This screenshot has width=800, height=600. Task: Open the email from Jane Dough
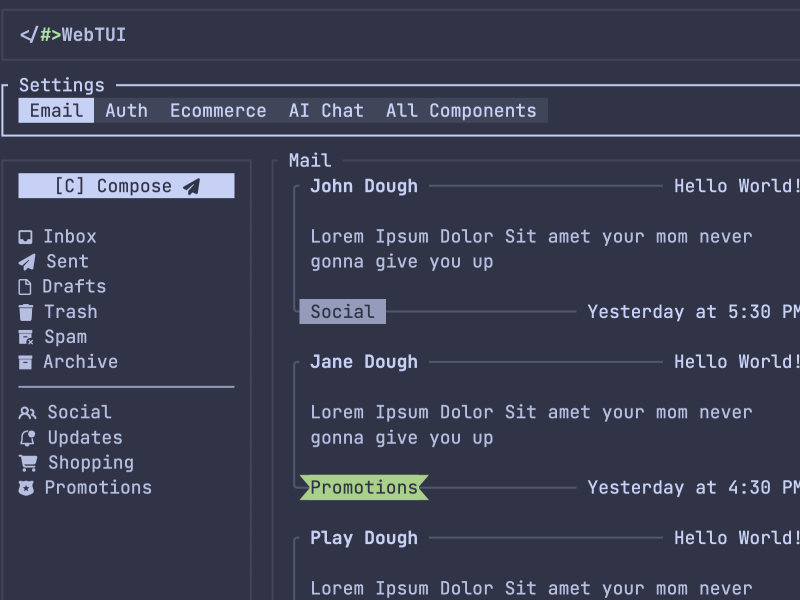(364, 362)
